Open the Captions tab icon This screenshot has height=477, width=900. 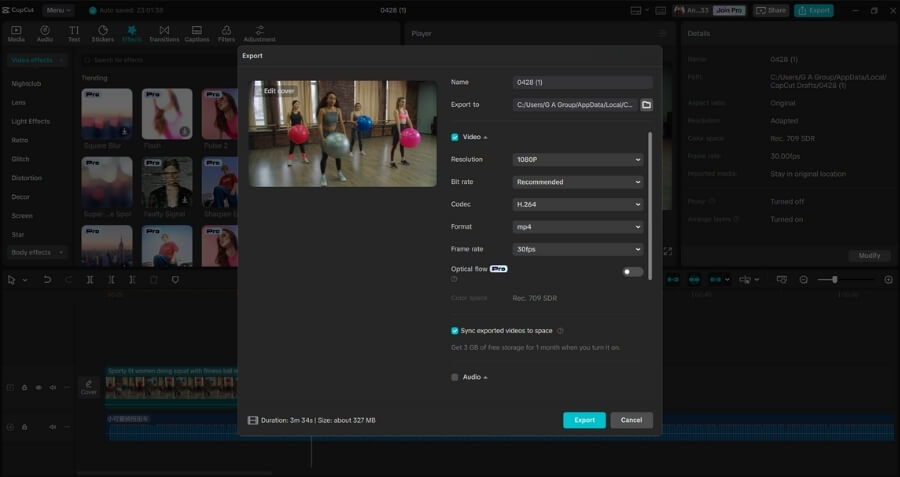tap(197, 34)
